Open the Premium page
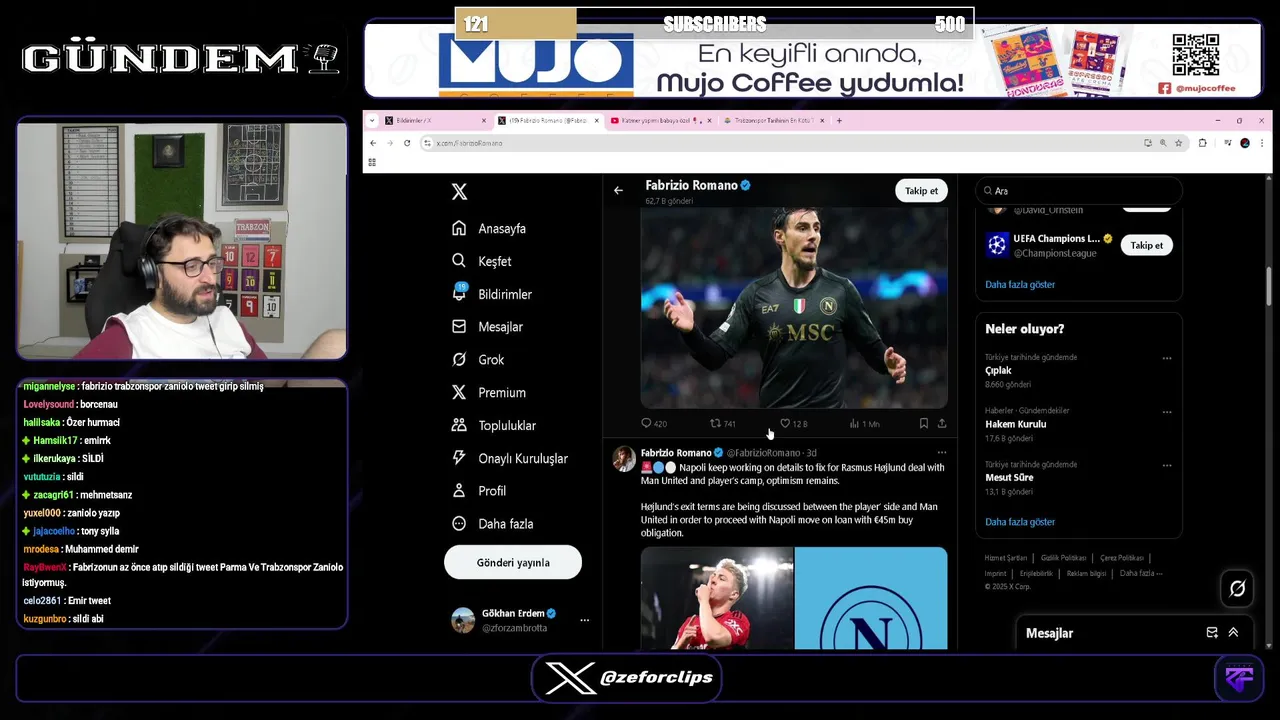This screenshot has height=720, width=1280. (488, 393)
